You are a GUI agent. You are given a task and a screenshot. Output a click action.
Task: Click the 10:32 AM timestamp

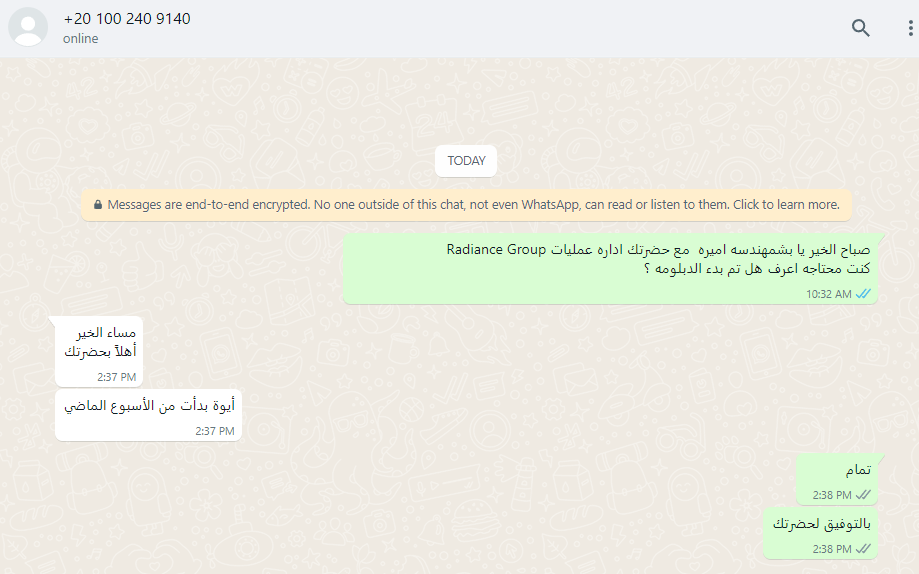click(829, 294)
